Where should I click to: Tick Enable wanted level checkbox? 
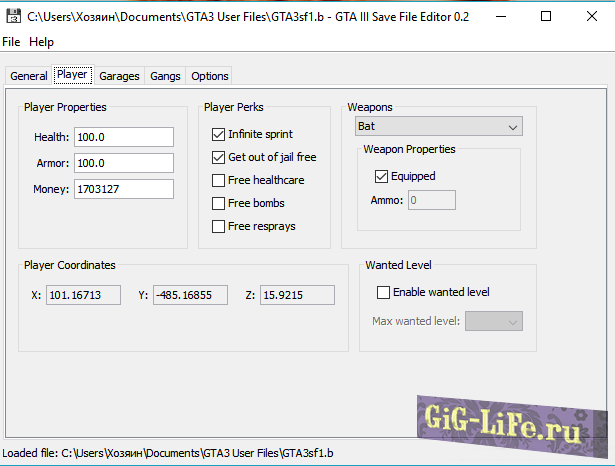click(x=383, y=292)
